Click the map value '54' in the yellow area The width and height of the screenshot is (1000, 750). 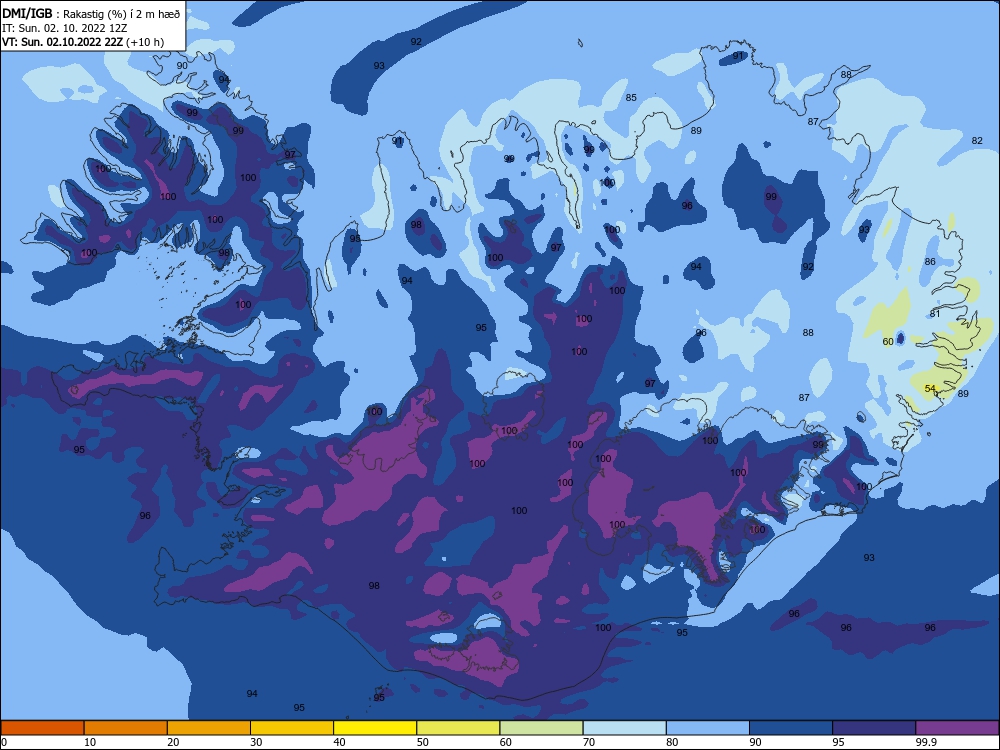[x=930, y=388]
